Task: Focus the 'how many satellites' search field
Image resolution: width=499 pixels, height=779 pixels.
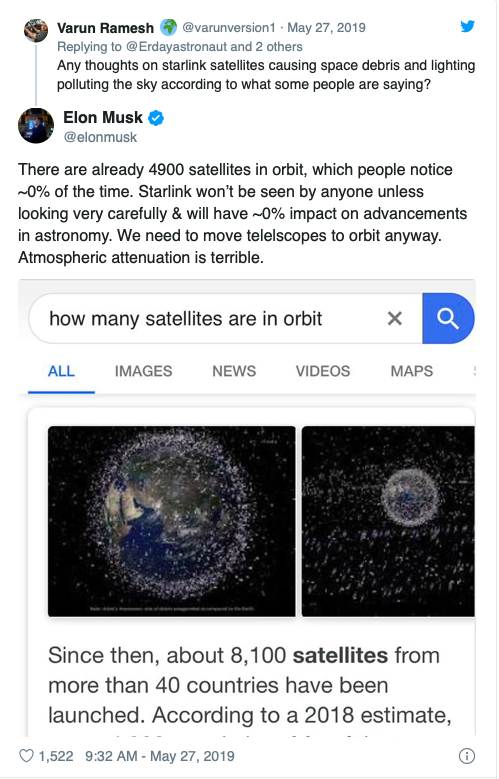Action: [226, 318]
